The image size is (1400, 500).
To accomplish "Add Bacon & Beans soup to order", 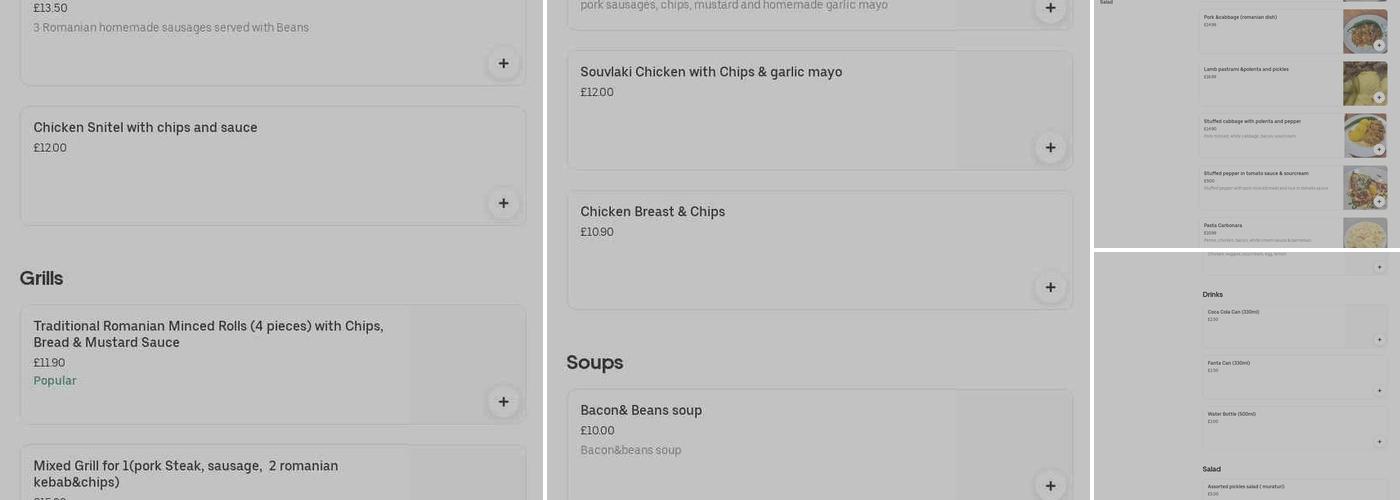I will coord(1050,485).
